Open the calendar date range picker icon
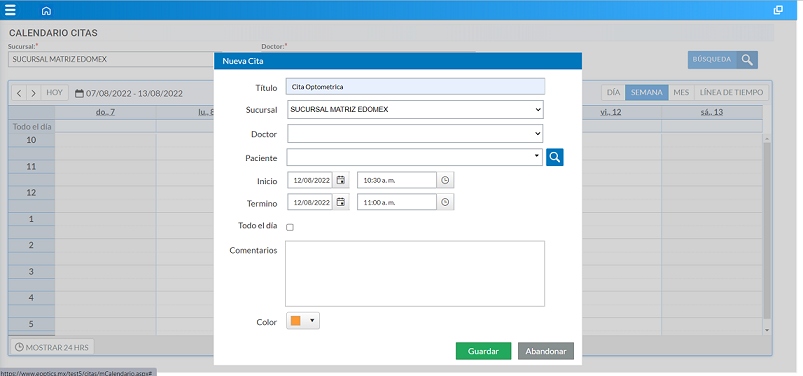This screenshot has height=376, width=803. [x=79, y=94]
